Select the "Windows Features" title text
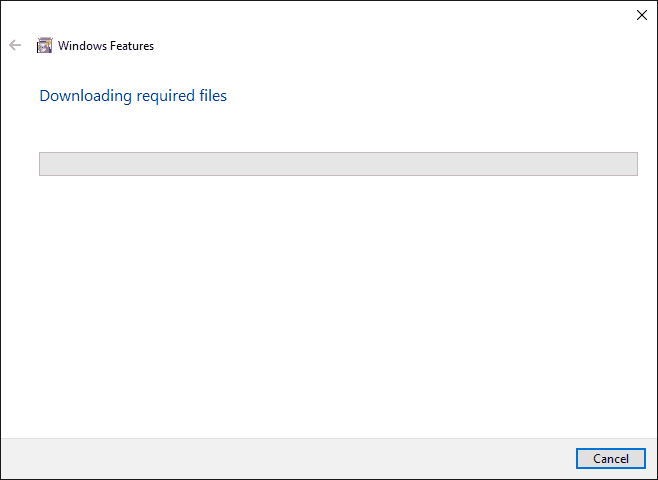This screenshot has height=480, width=658. (106, 46)
